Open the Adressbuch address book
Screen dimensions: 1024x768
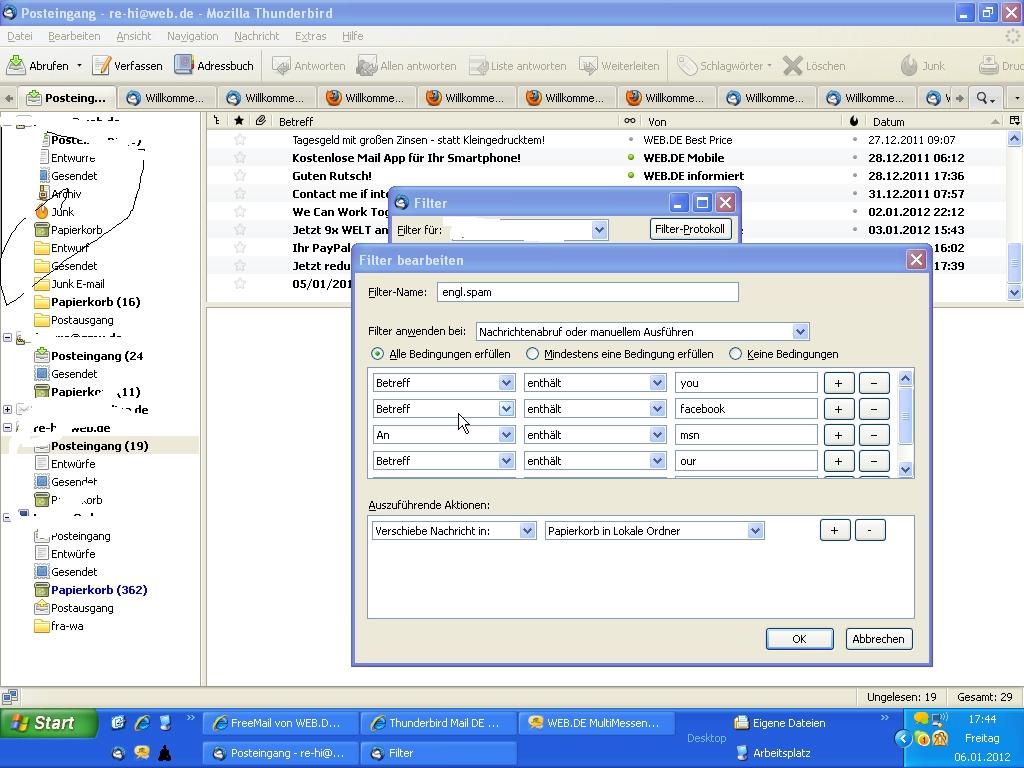214,66
